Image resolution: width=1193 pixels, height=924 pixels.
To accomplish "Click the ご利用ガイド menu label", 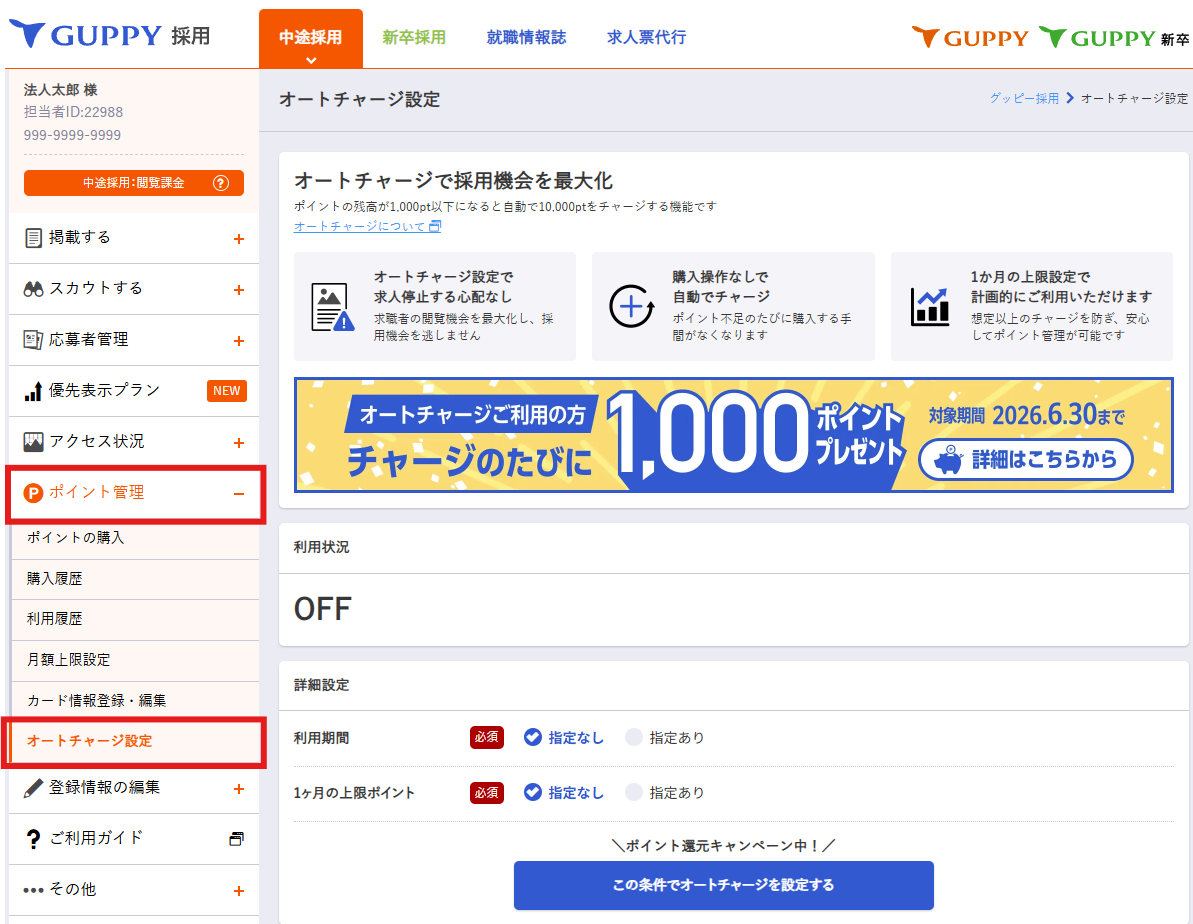I will 97,838.
